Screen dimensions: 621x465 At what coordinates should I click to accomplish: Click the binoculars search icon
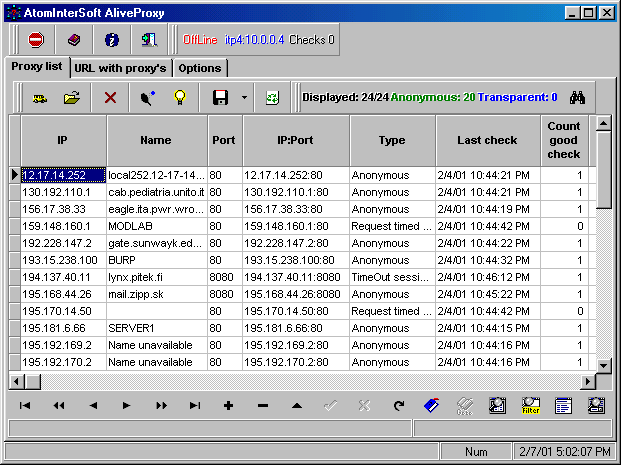tap(577, 97)
